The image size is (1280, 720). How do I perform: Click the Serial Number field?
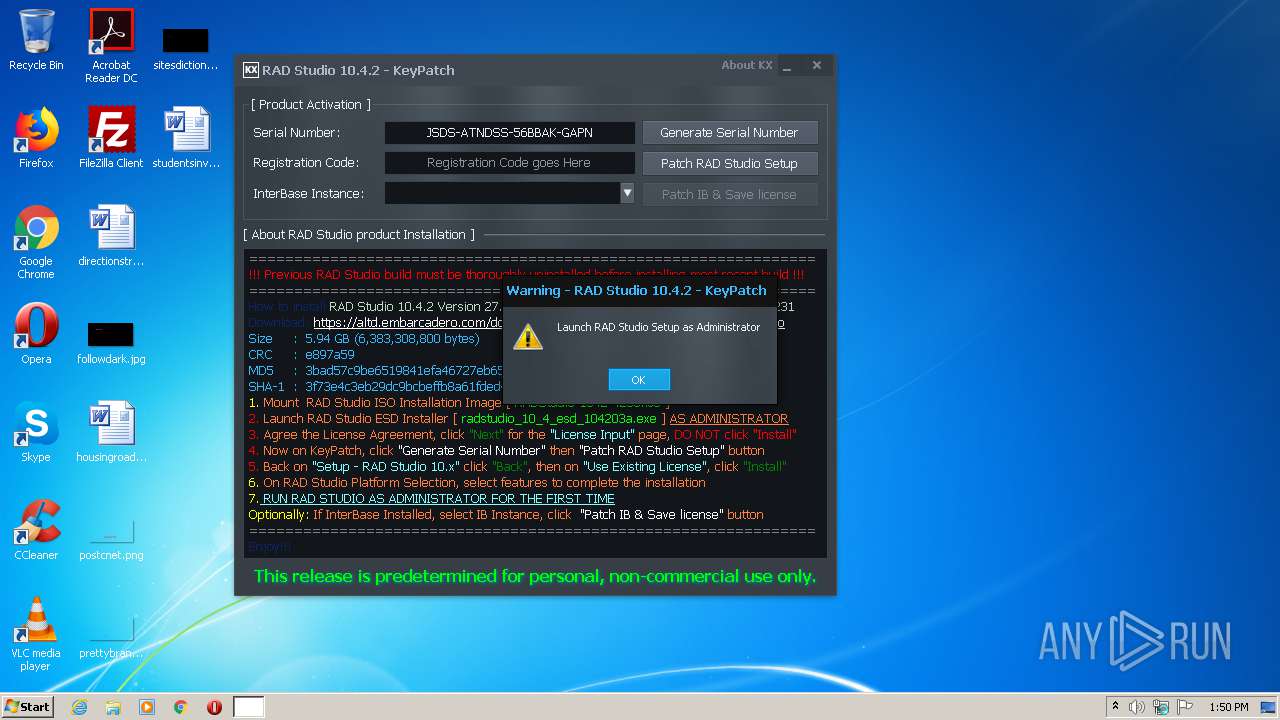tap(509, 133)
